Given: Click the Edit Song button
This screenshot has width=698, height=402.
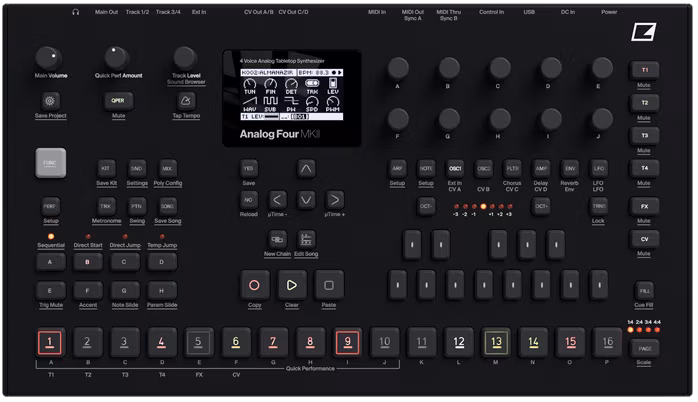Looking at the screenshot, I should [x=306, y=240].
